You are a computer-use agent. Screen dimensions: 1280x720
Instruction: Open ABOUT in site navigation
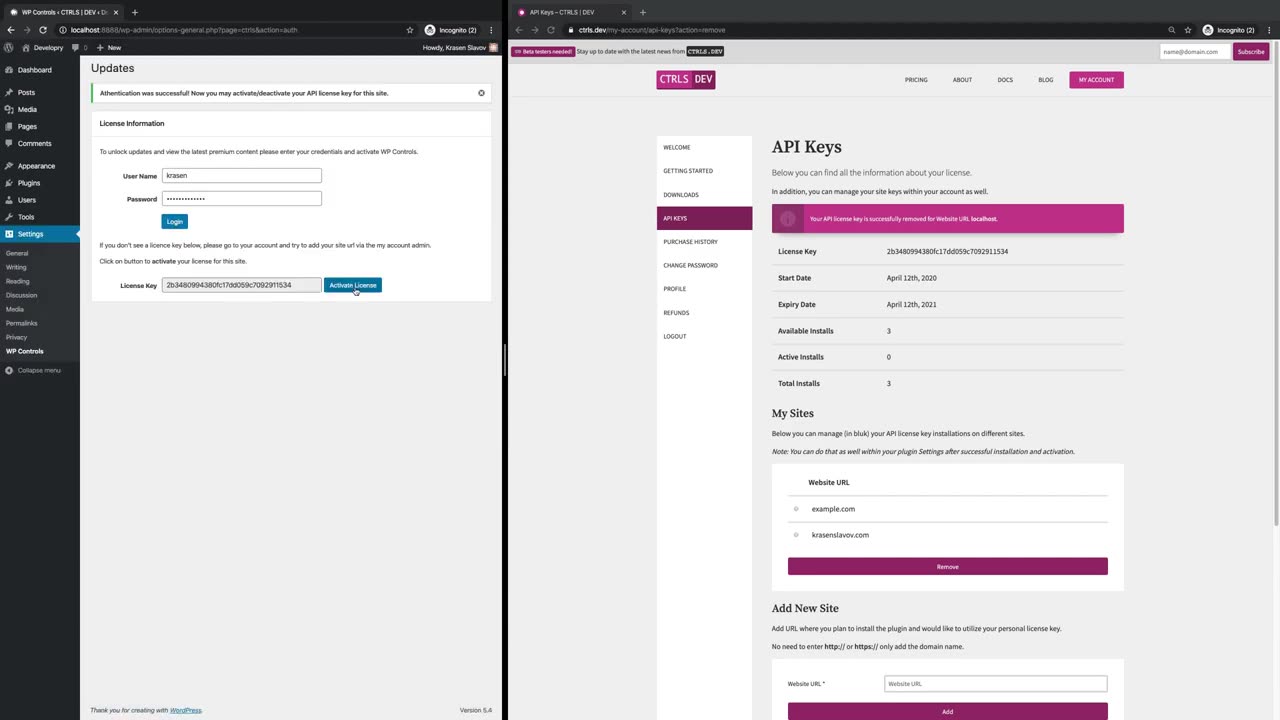(x=962, y=80)
